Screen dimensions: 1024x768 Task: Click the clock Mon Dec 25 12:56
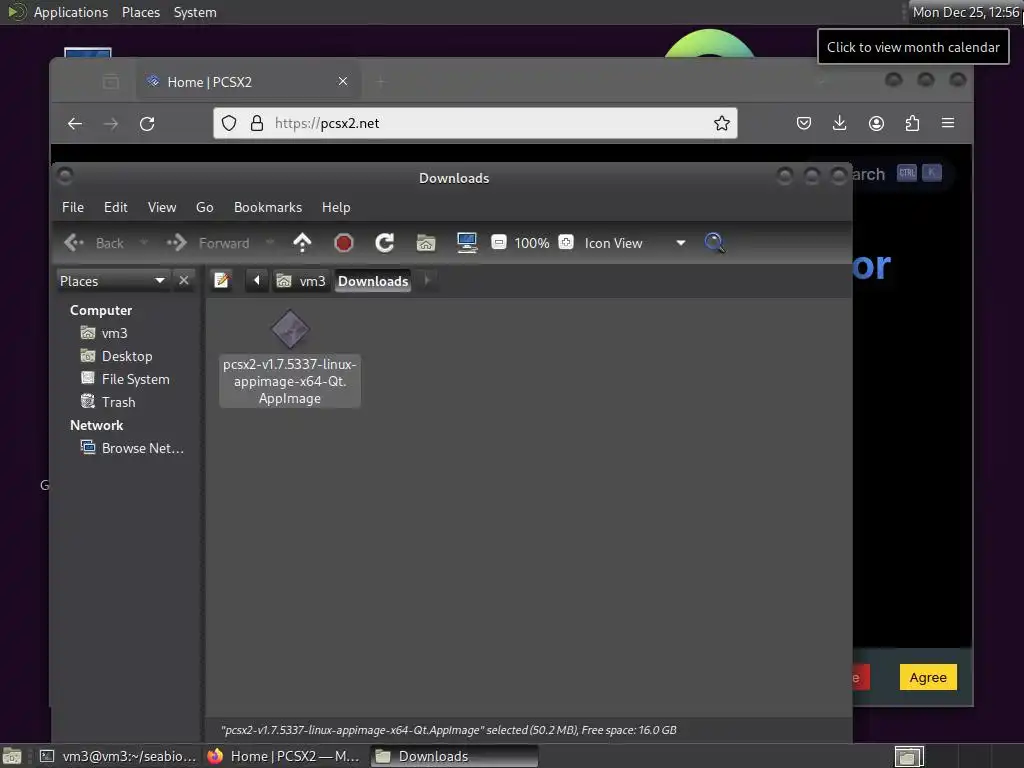click(x=965, y=12)
